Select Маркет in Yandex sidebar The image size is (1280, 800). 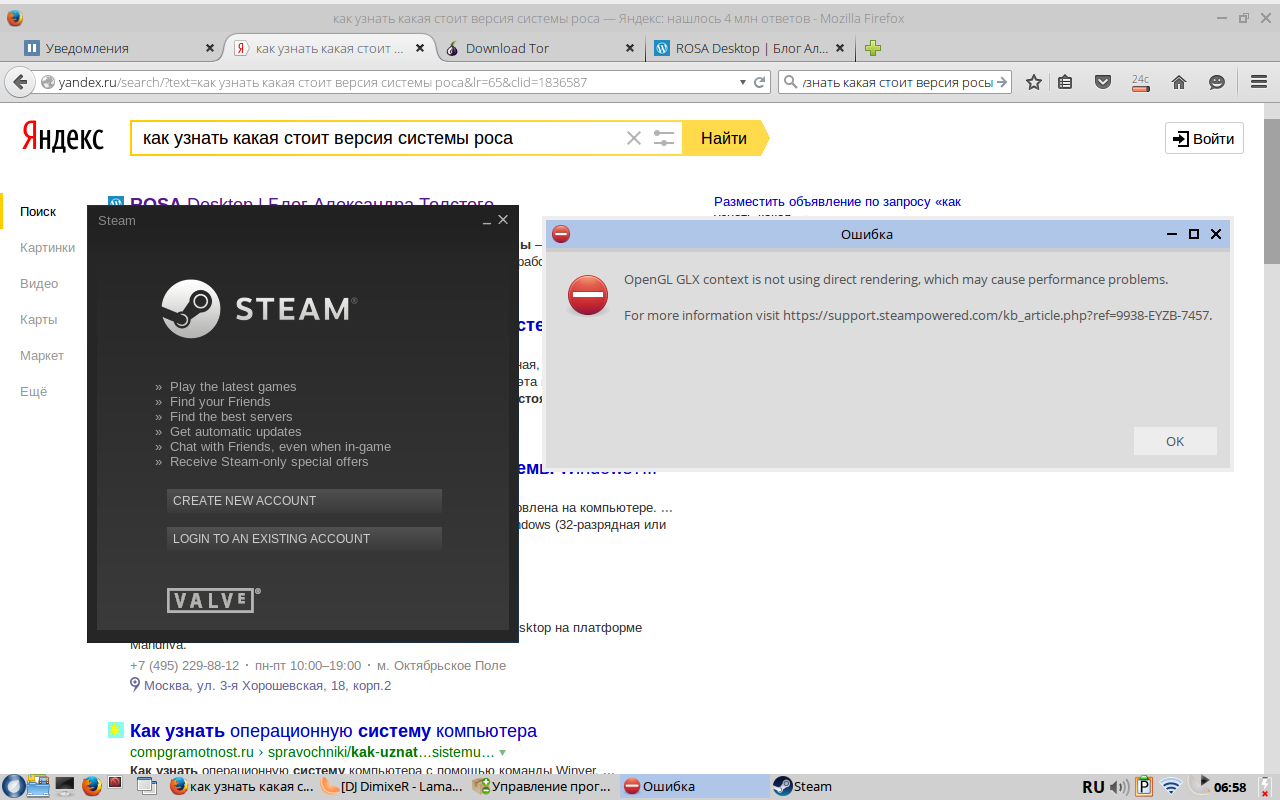42,356
